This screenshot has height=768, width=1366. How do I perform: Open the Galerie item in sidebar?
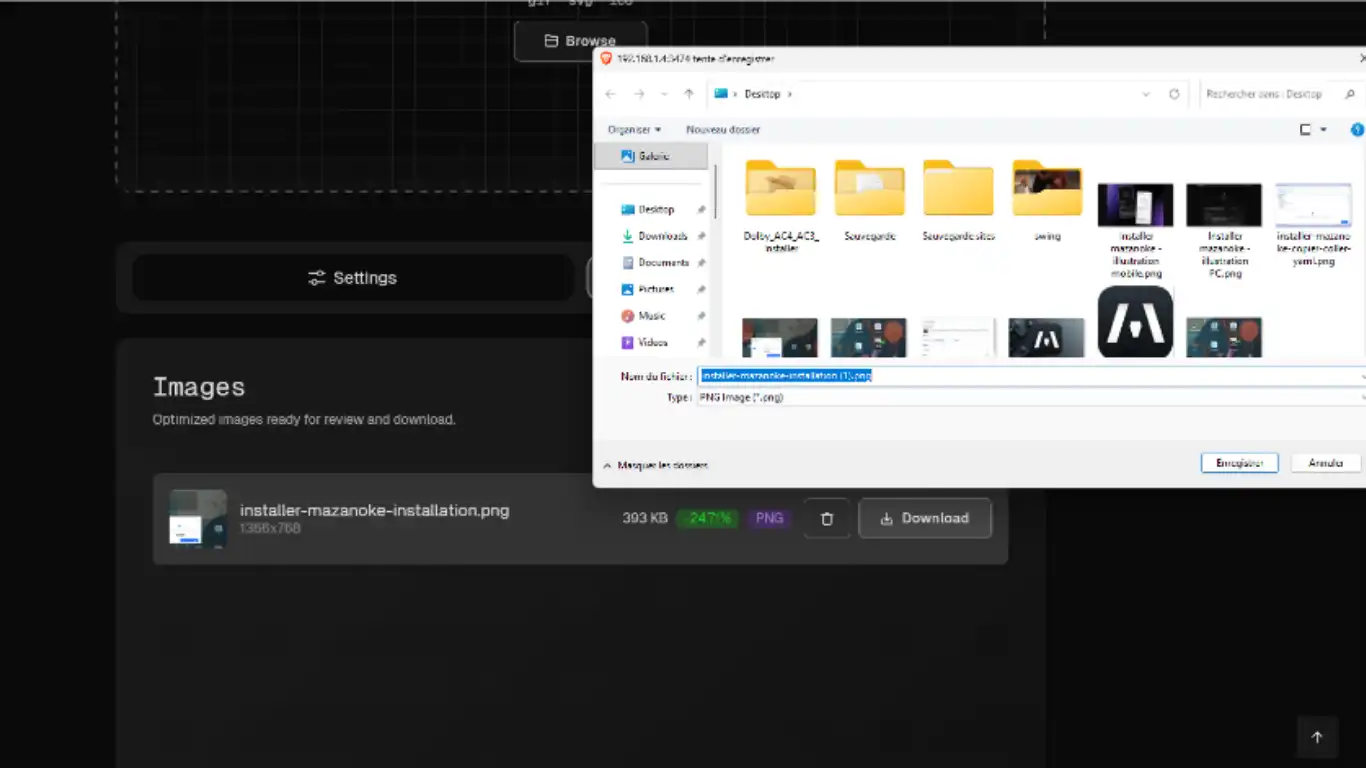coord(651,156)
